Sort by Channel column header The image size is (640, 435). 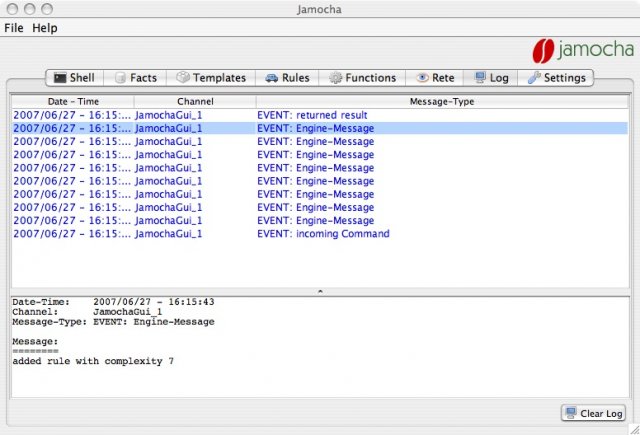point(195,102)
